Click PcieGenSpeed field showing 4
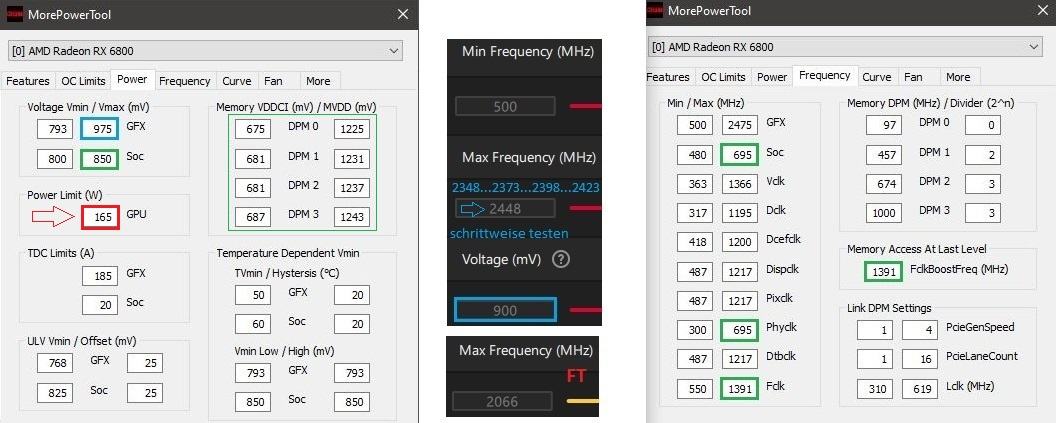The image size is (1056, 423). [x=920, y=330]
